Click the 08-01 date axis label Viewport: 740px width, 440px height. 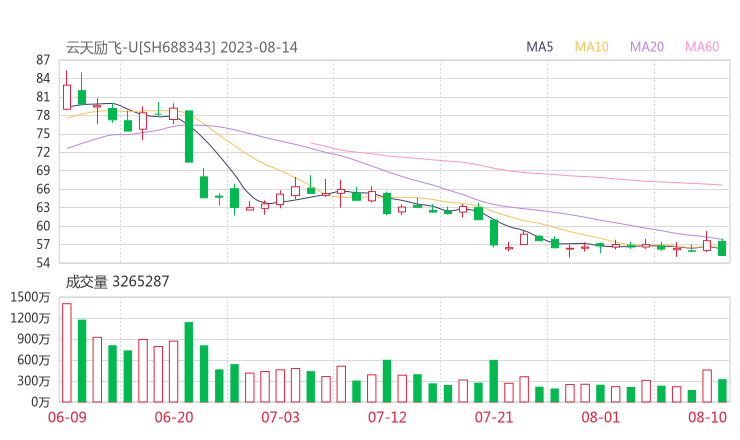click(600, 417)
